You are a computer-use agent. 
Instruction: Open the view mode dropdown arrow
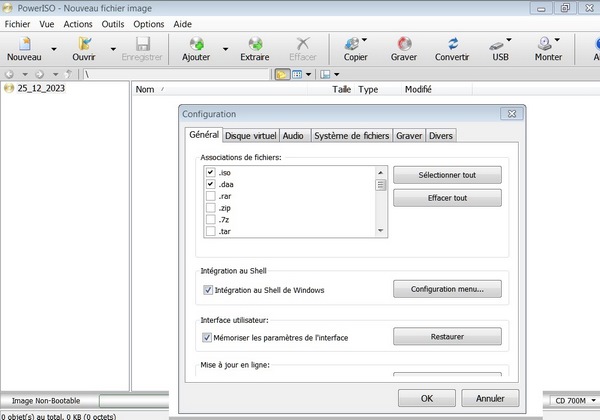[308, 74]
